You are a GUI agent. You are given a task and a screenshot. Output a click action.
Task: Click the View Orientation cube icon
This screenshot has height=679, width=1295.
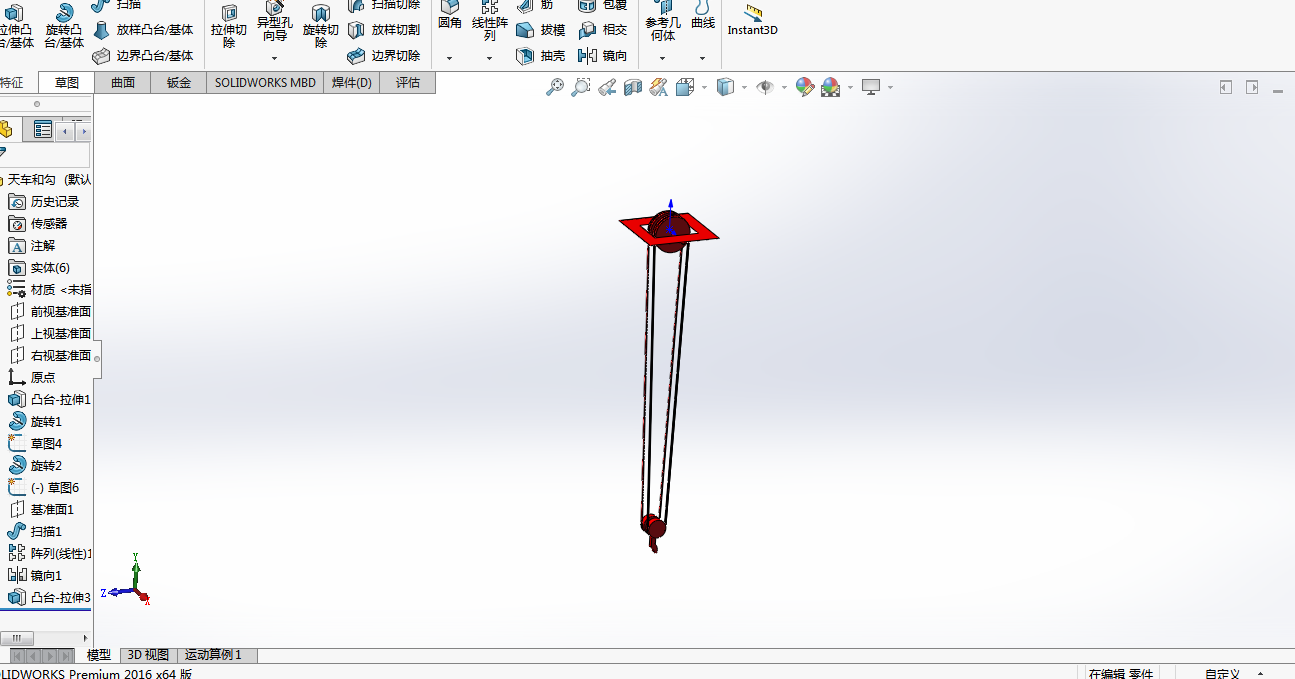click(x=685, y=88)
